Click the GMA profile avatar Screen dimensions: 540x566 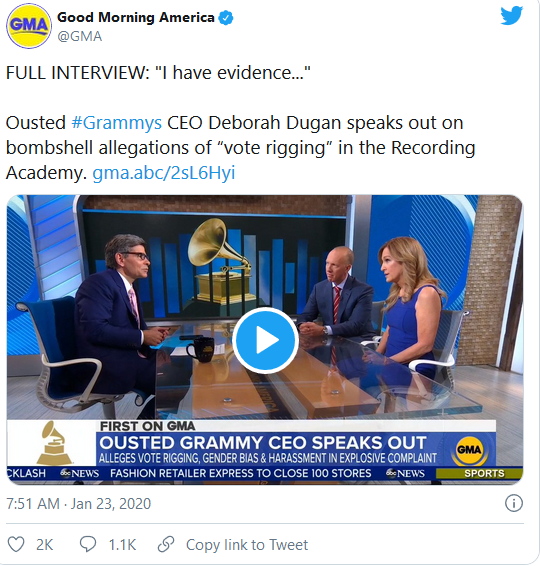(x=29, y=26)
